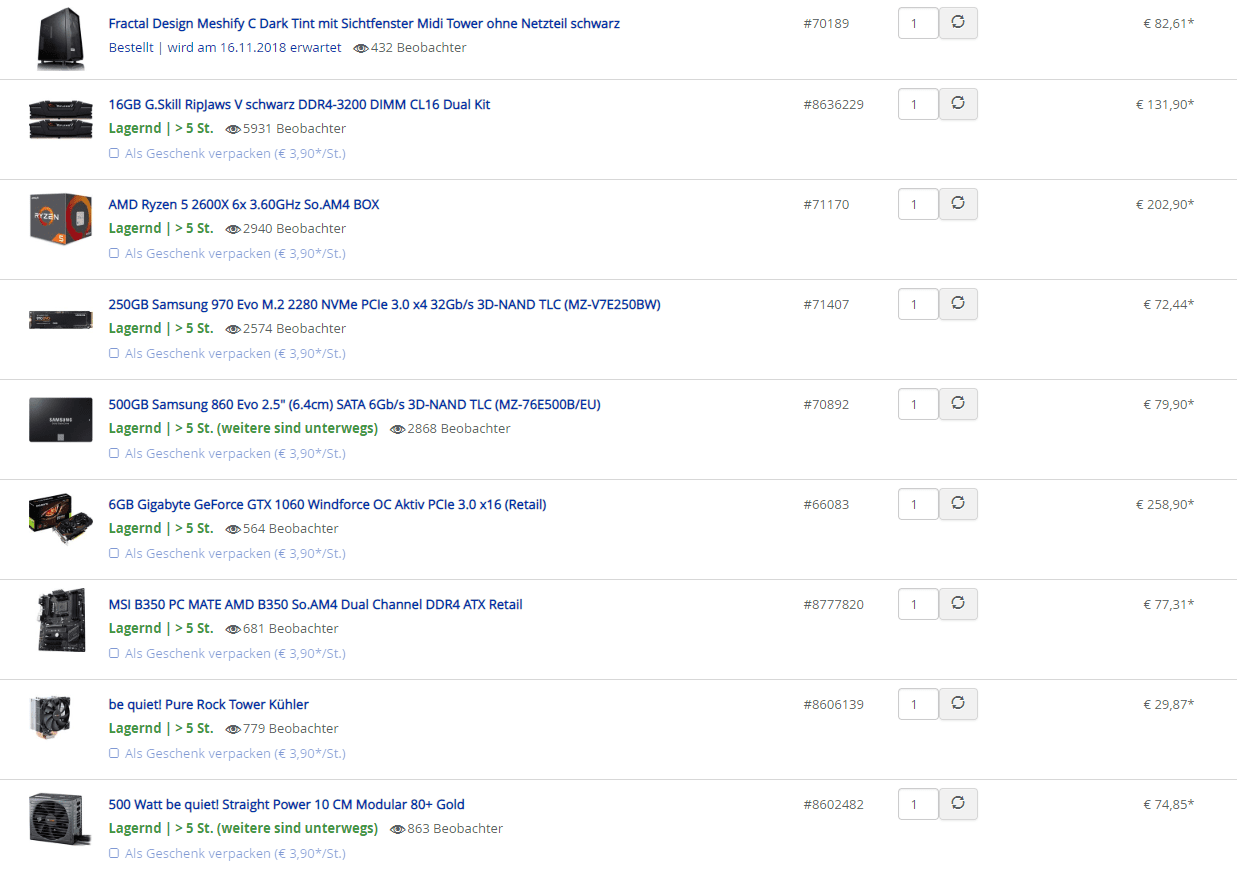Click quantity field for Straight Power 10

(x=918, y=804)
